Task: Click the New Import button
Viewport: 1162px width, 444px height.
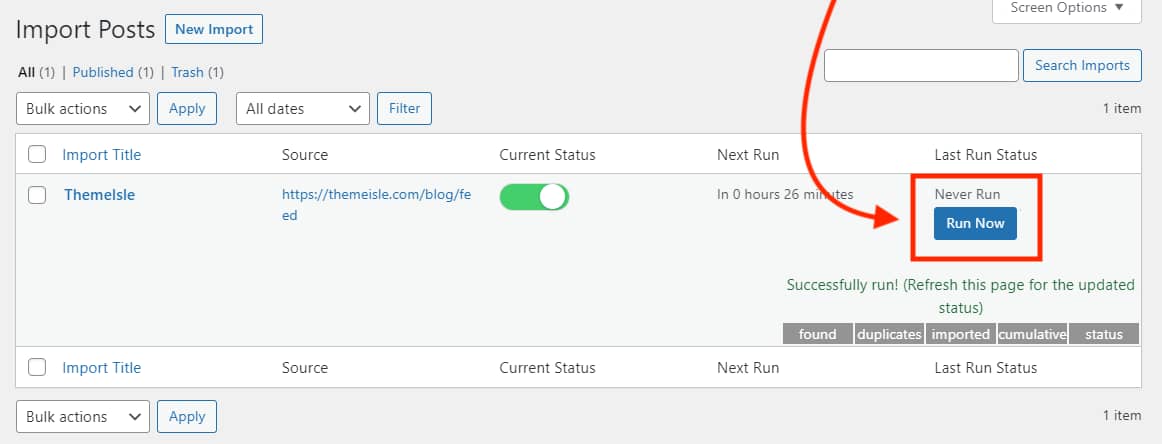Action: [x=213, y=30]
